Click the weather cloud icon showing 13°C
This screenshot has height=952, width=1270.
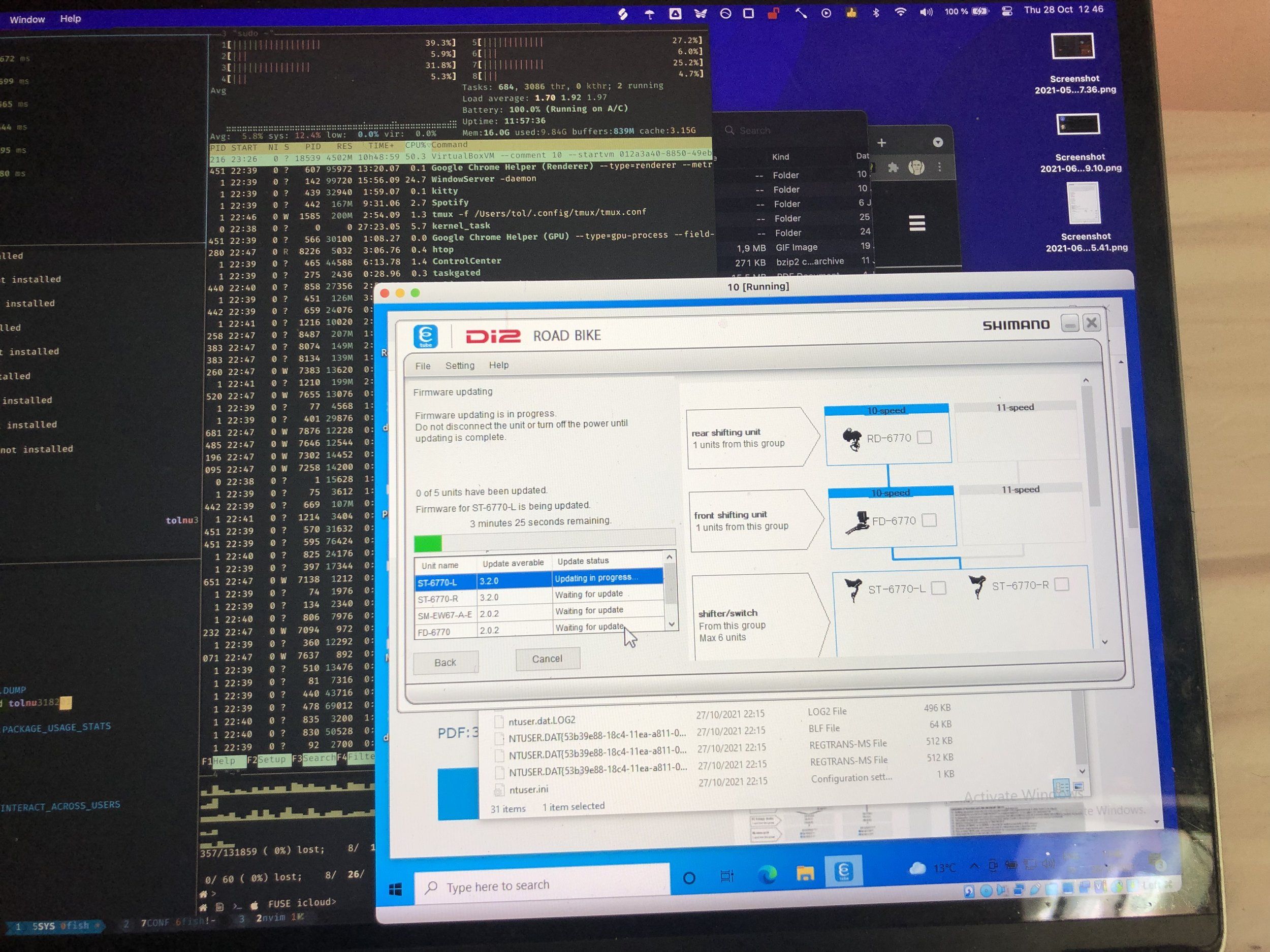click(917, 868)
